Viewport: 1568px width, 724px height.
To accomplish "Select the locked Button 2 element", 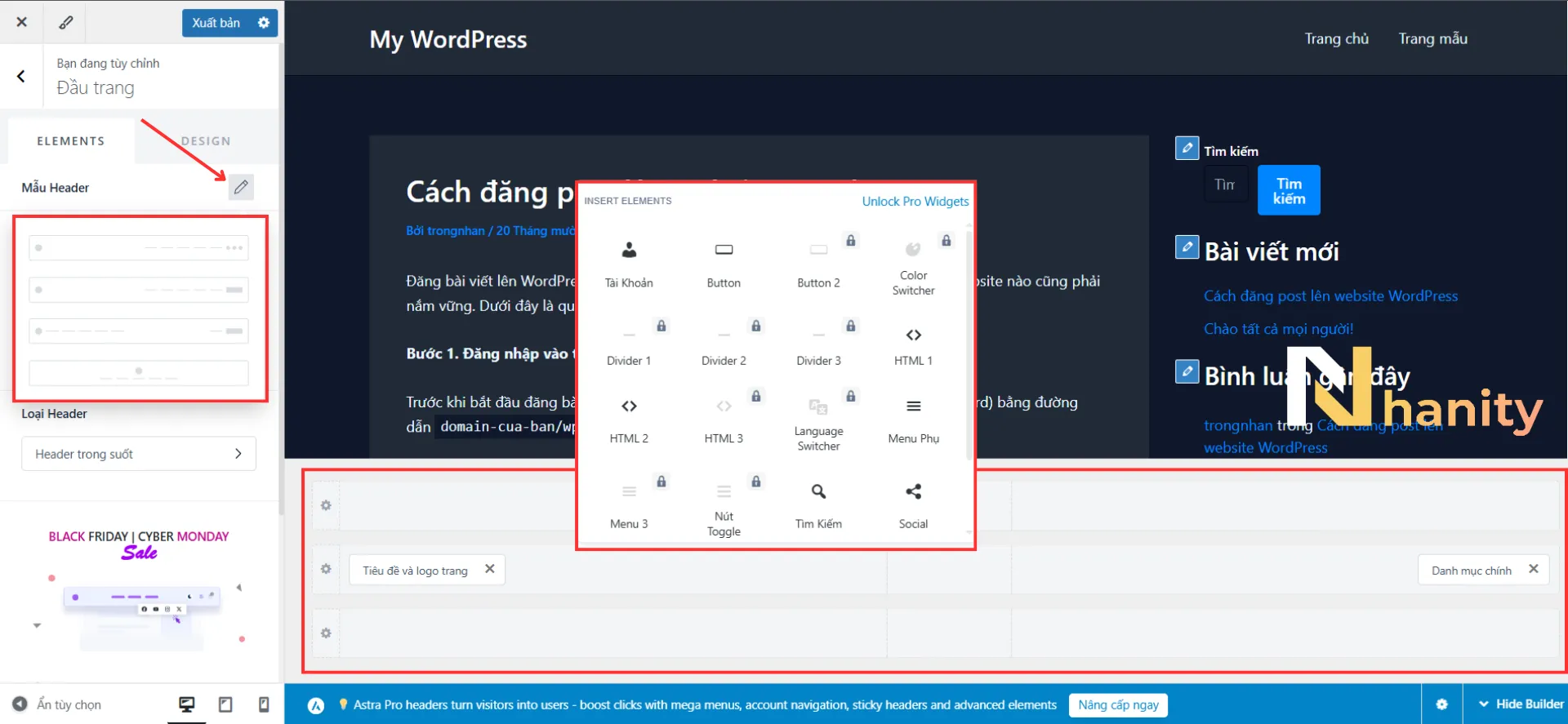I will click(x=818, y=264).
